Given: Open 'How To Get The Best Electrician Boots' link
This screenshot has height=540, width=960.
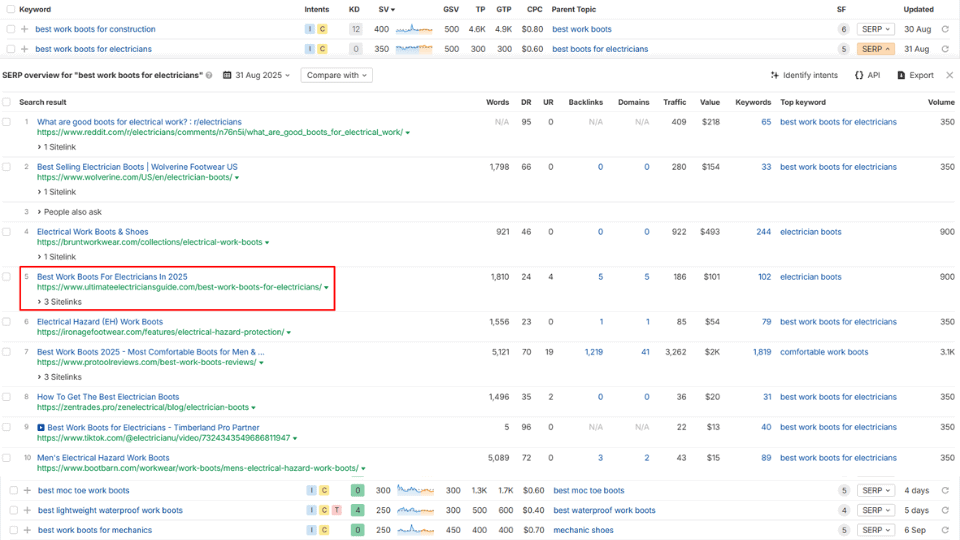Looking at the screenshot, I should click(108, 397).
